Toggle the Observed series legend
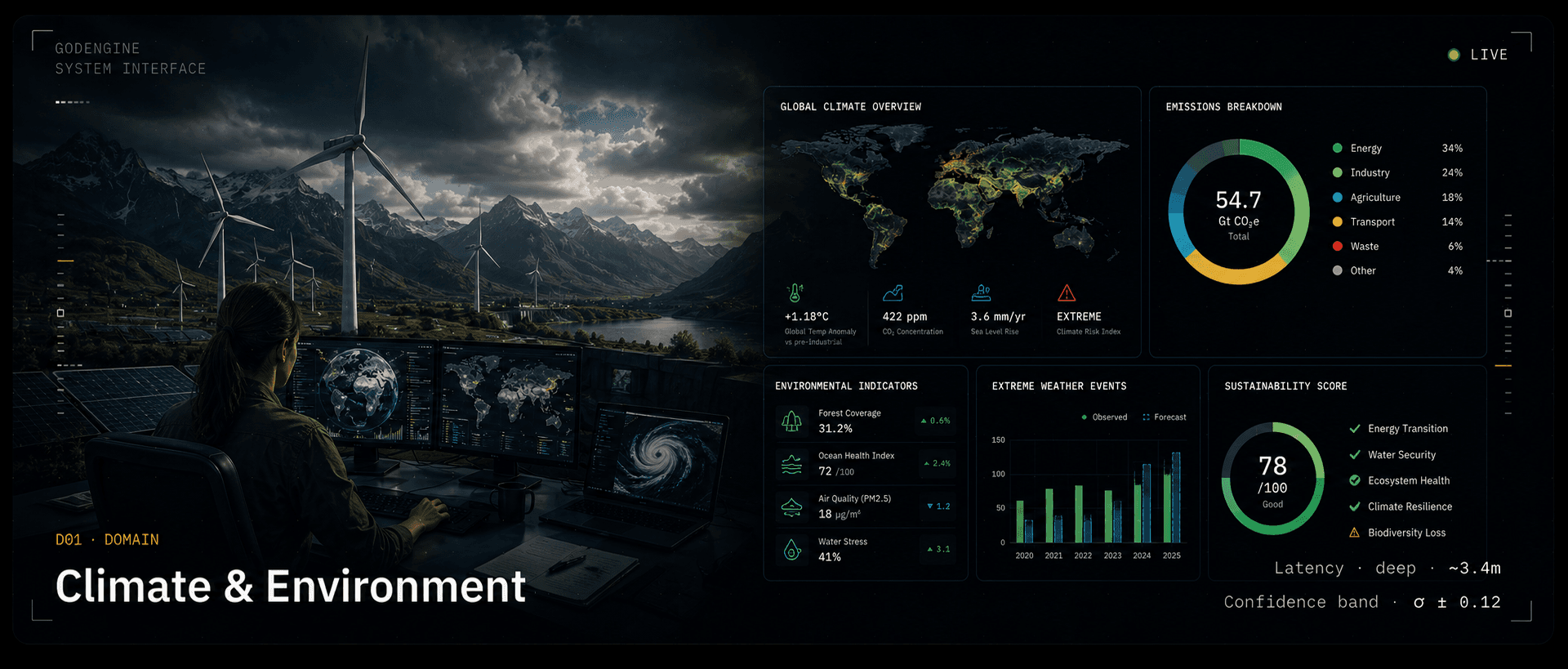 (x=1104, y=417)
